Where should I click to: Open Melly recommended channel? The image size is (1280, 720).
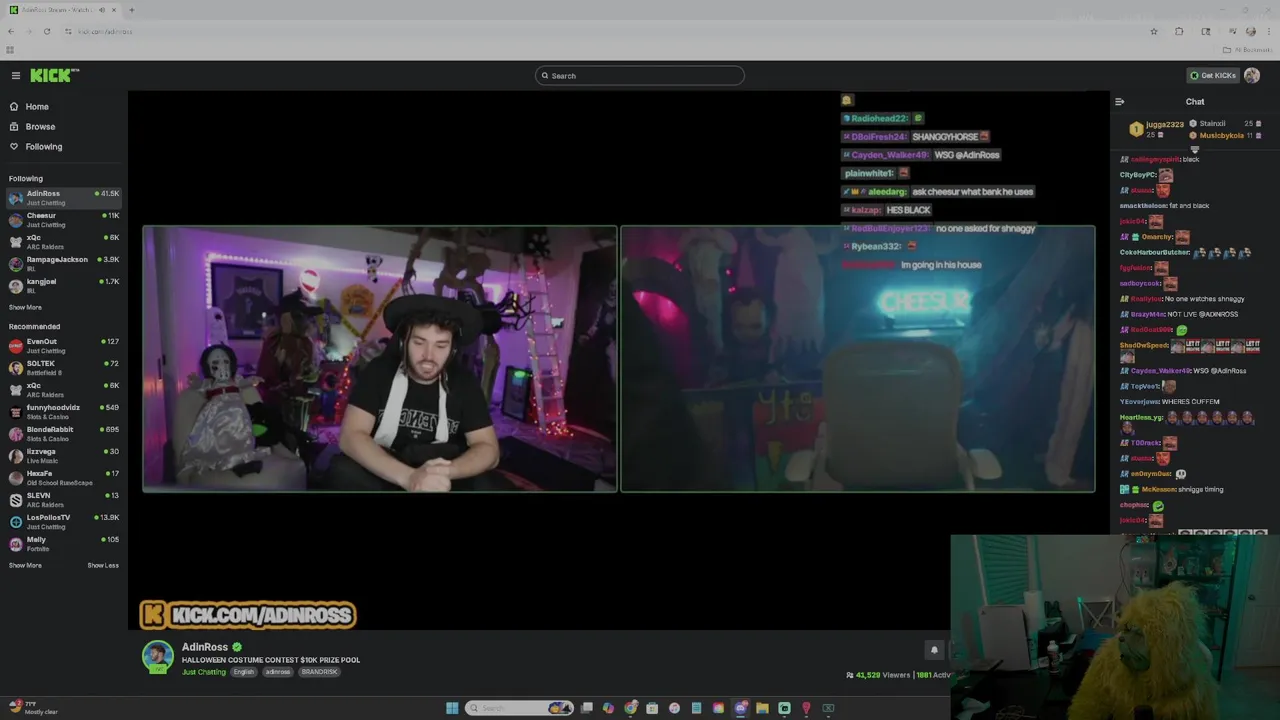pos(64,544)
